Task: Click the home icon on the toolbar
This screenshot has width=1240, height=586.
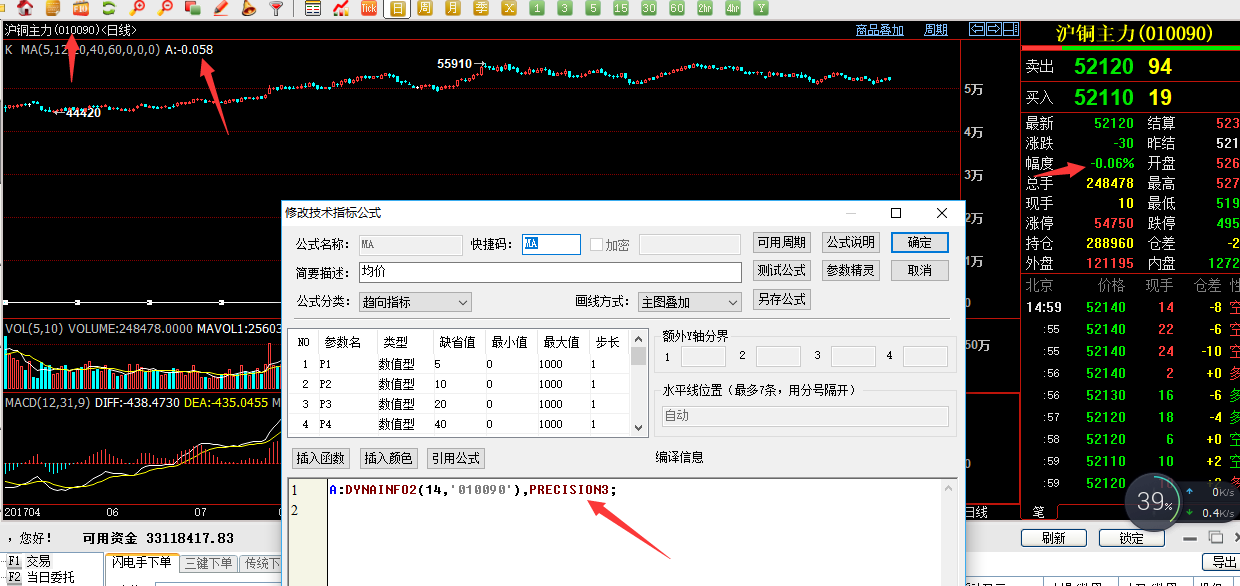Action: [25, 9]
